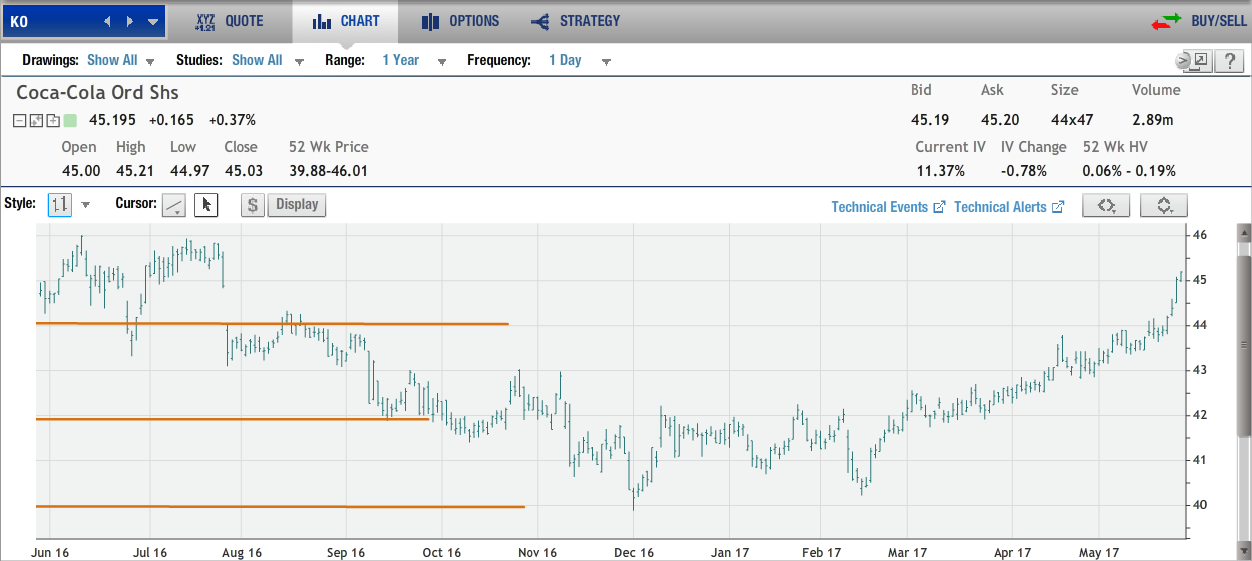Click the horizontal zoom arrows button

pyautogui.click(x=1106, y=206)
